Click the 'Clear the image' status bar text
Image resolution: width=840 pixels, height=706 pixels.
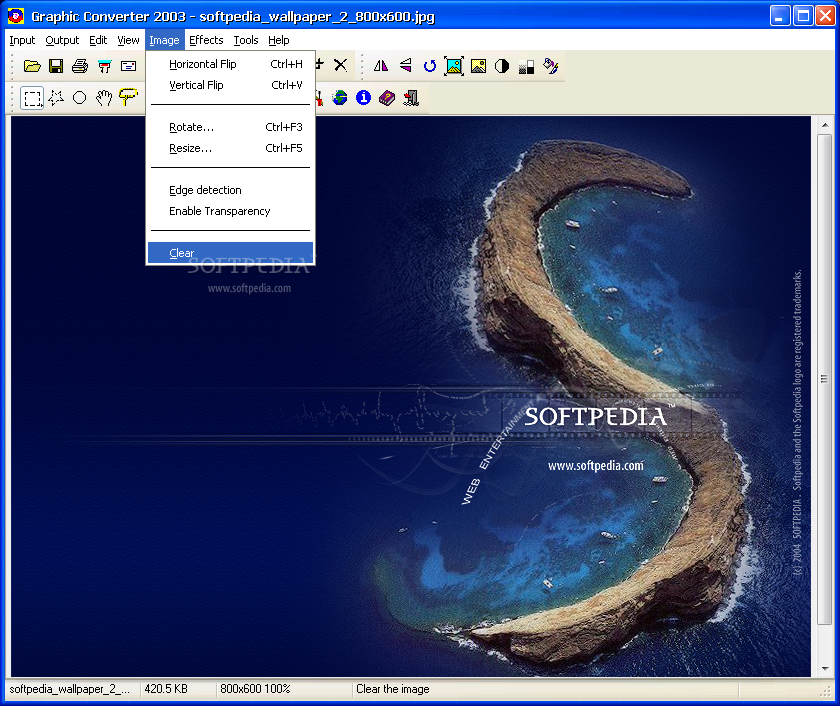(393, 689)
